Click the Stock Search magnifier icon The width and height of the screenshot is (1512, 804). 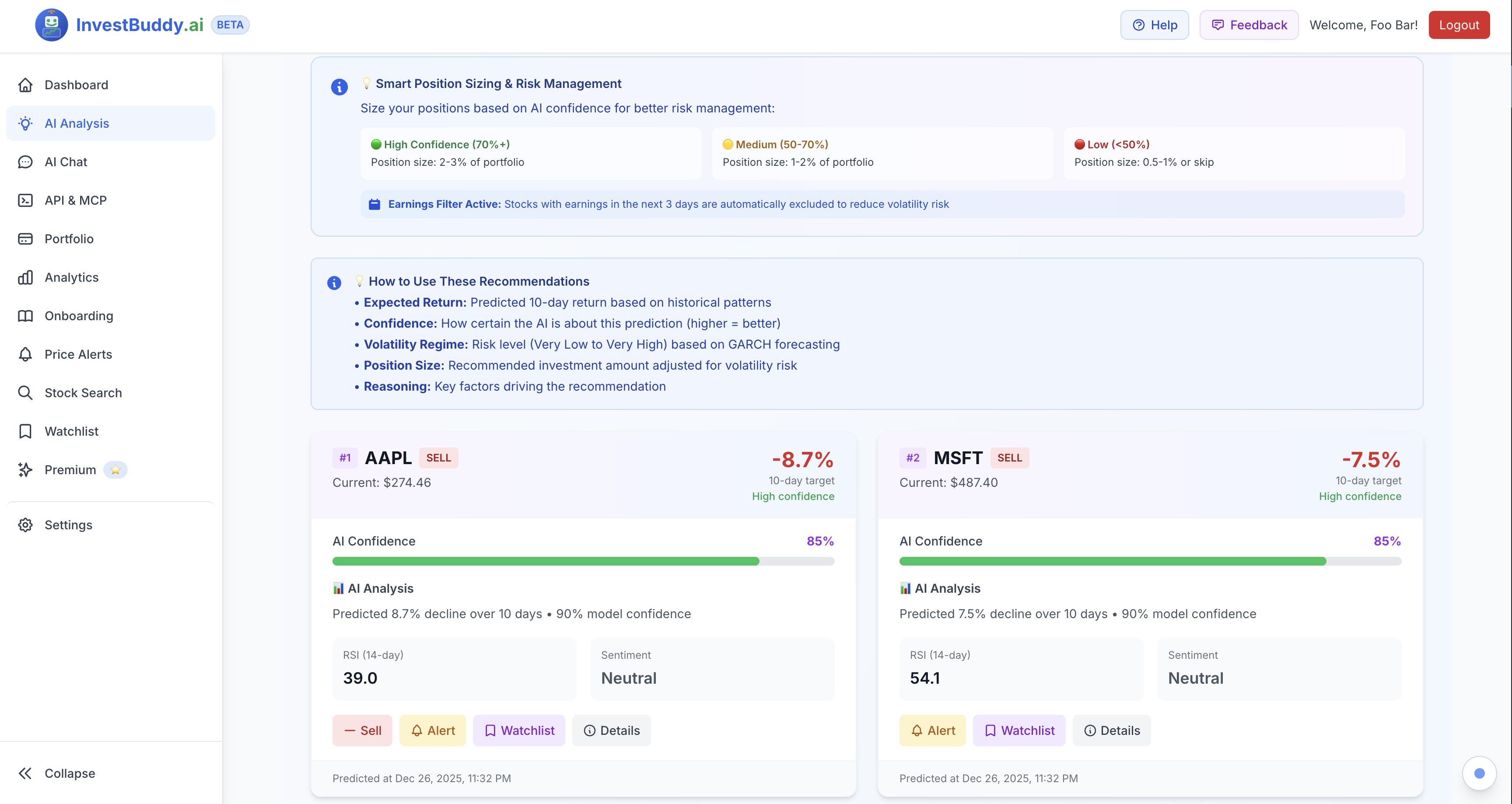(25, 393)
